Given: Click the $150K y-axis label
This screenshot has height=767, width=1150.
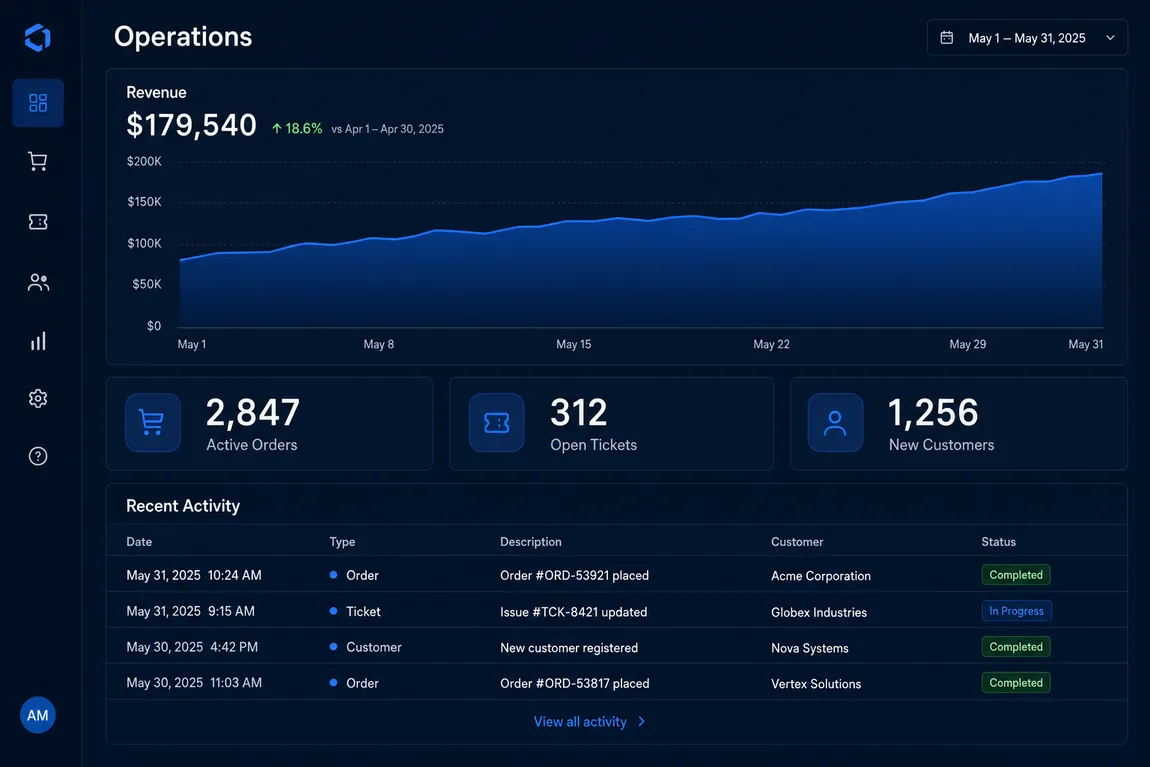Looking at the screenshot, I should 144,202.
